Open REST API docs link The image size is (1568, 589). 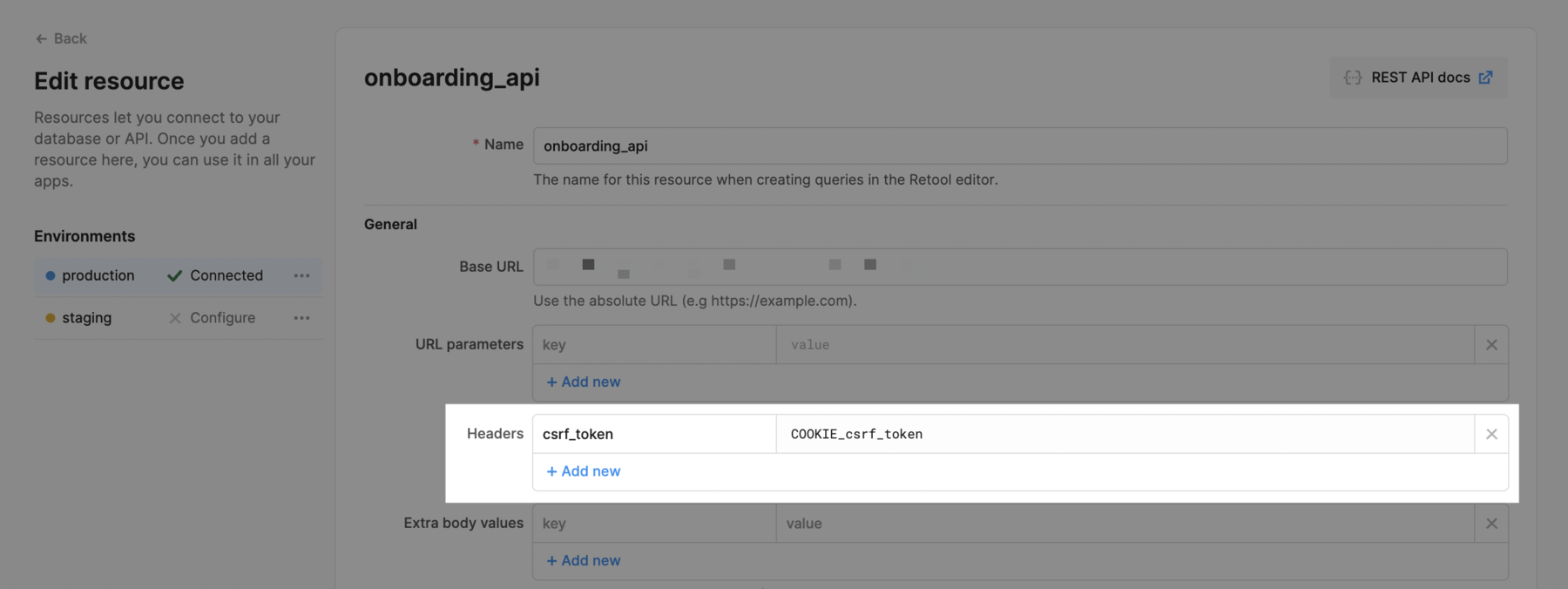coord(1418,78)
